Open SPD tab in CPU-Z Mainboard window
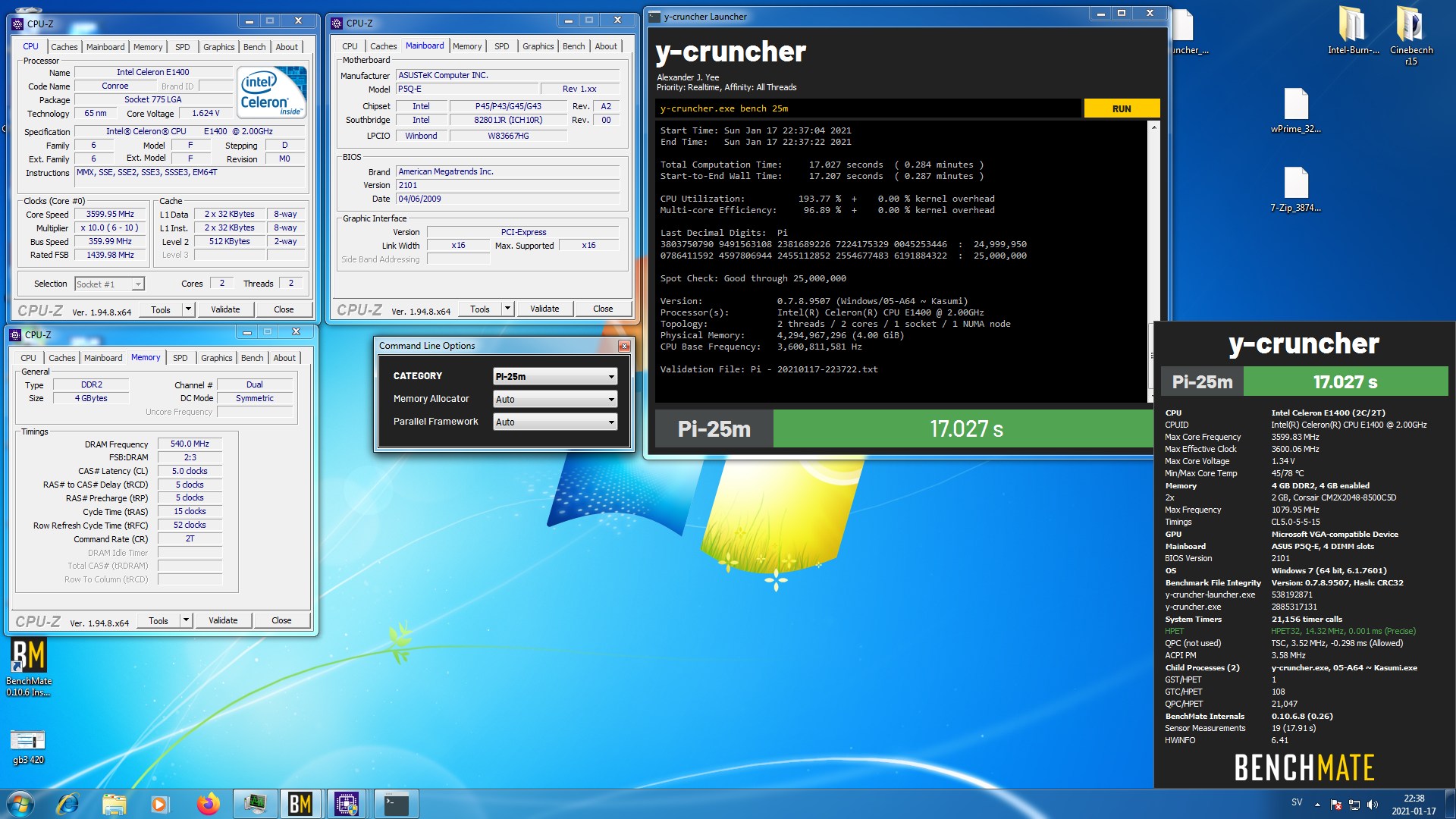The width and height of the screenshot is (1456, 819). click(501, 46)
